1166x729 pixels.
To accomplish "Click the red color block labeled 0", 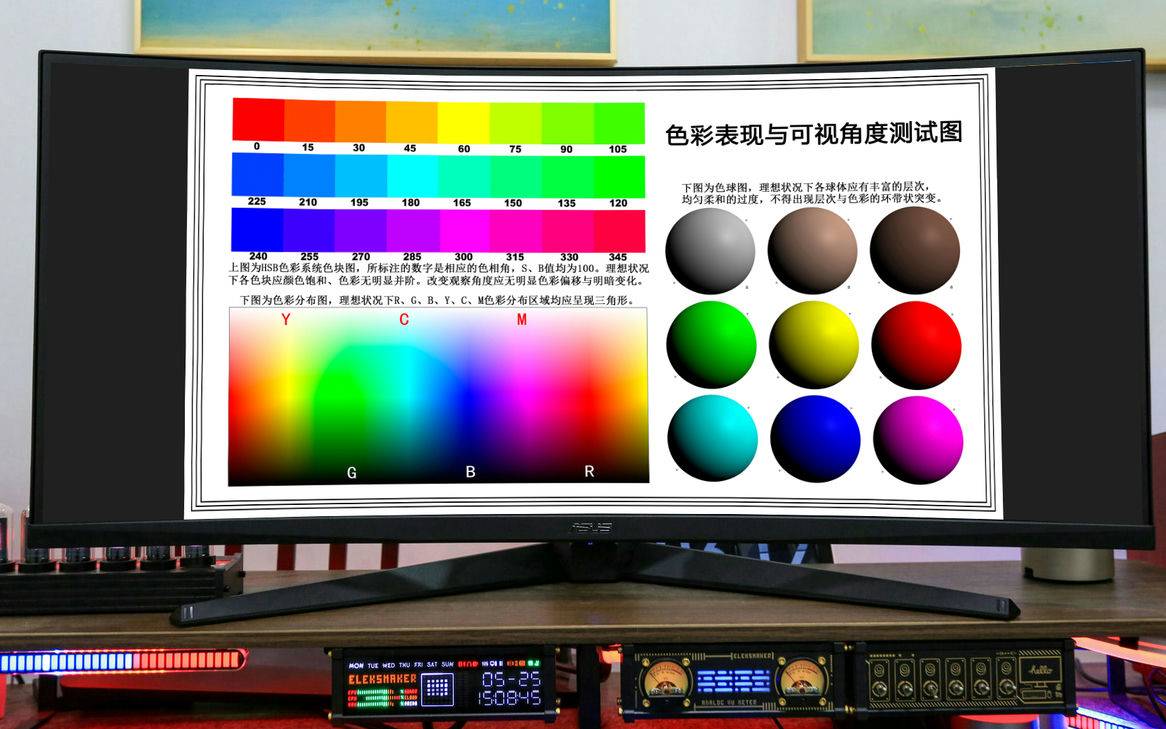I will pyautogui.click(x=258, y=120).
